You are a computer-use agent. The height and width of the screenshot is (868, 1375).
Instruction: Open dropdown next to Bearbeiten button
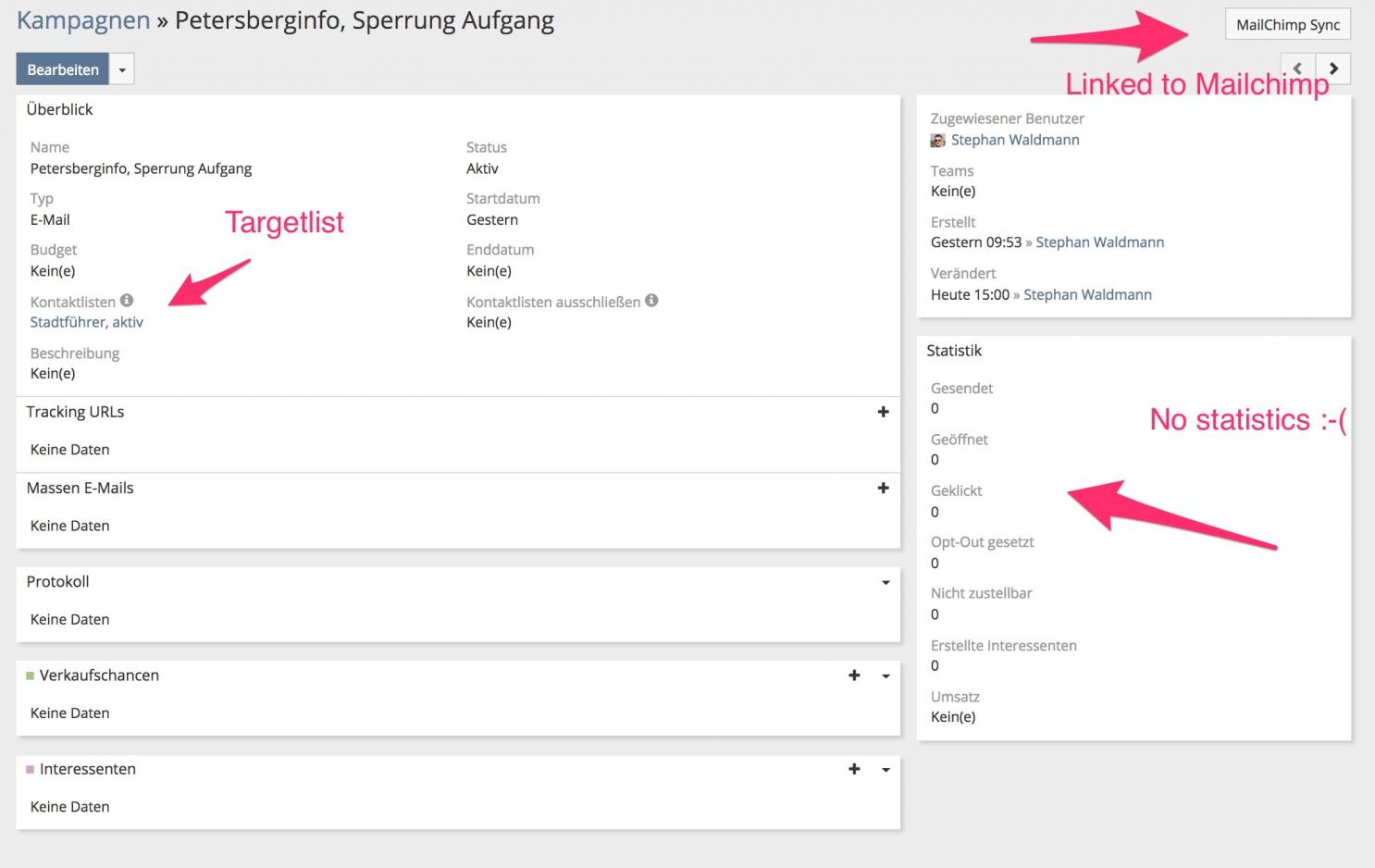(122, 69)
